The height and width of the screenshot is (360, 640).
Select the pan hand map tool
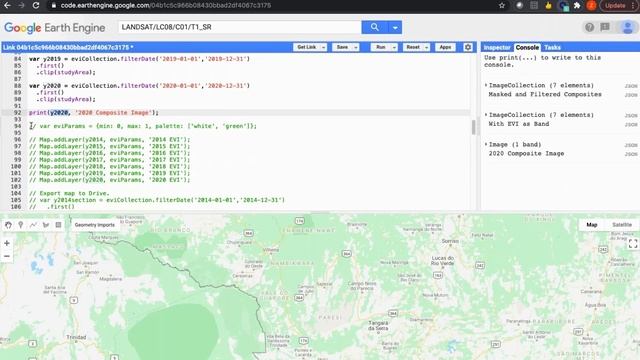8,225
